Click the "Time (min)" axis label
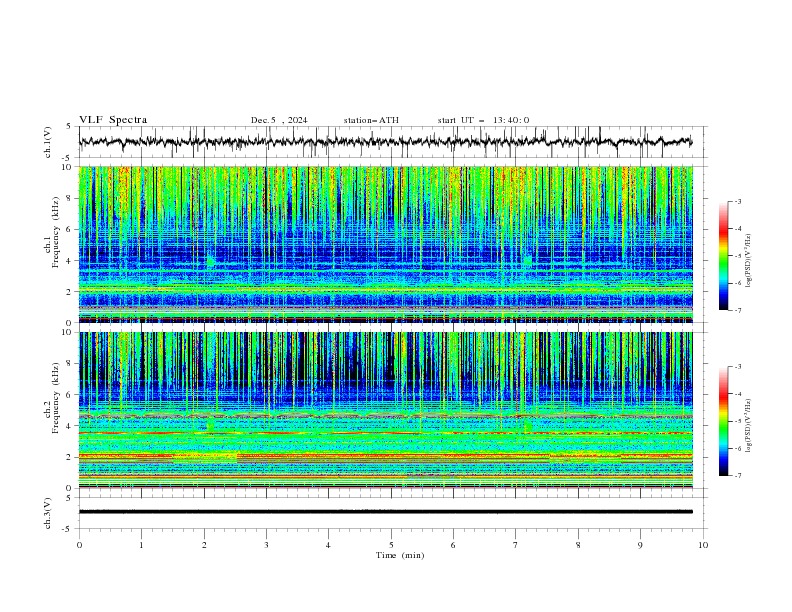Screen dimensions: 792x612 point(400,555)
